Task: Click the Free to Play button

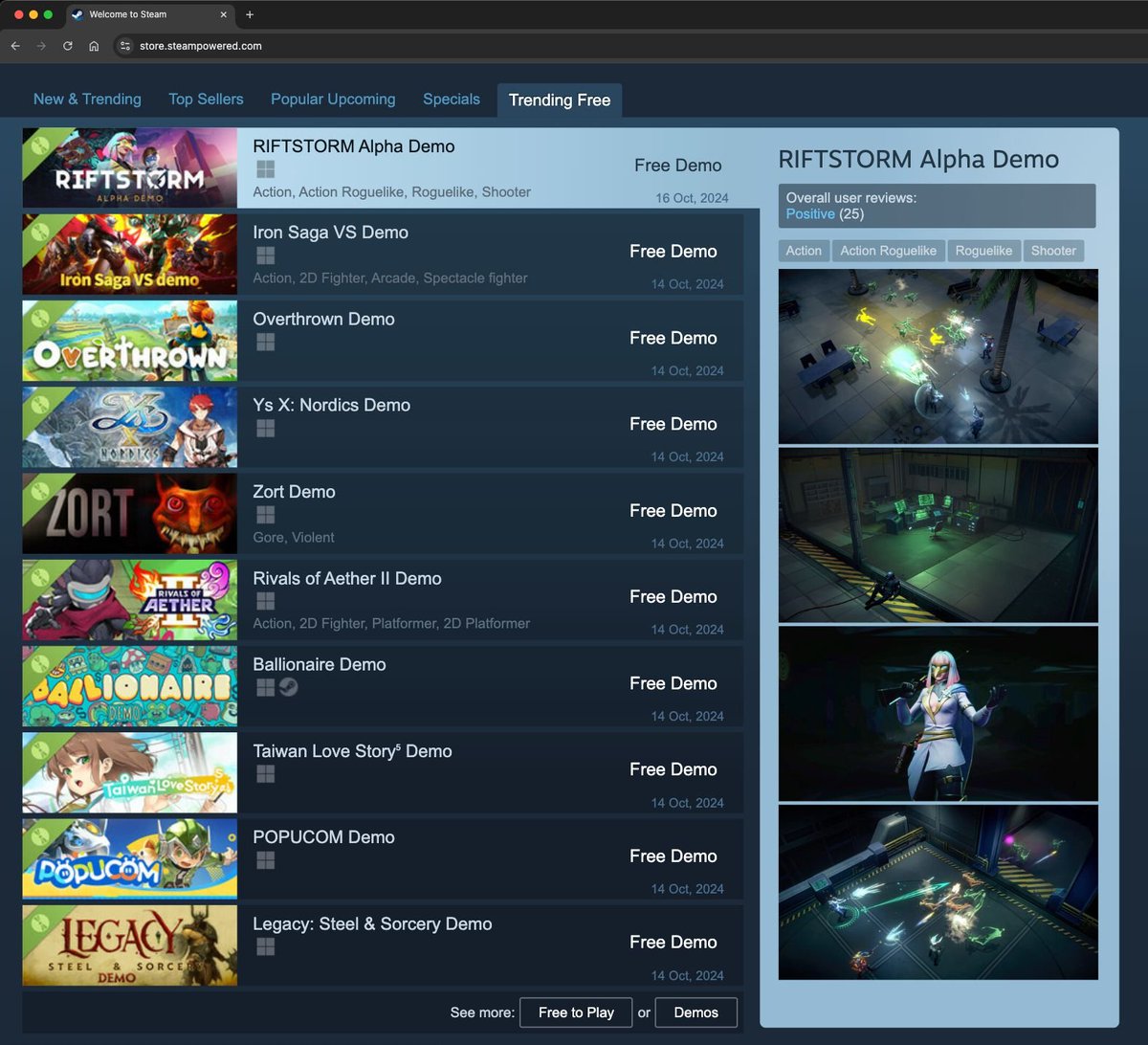Action: click(576, 1012)
